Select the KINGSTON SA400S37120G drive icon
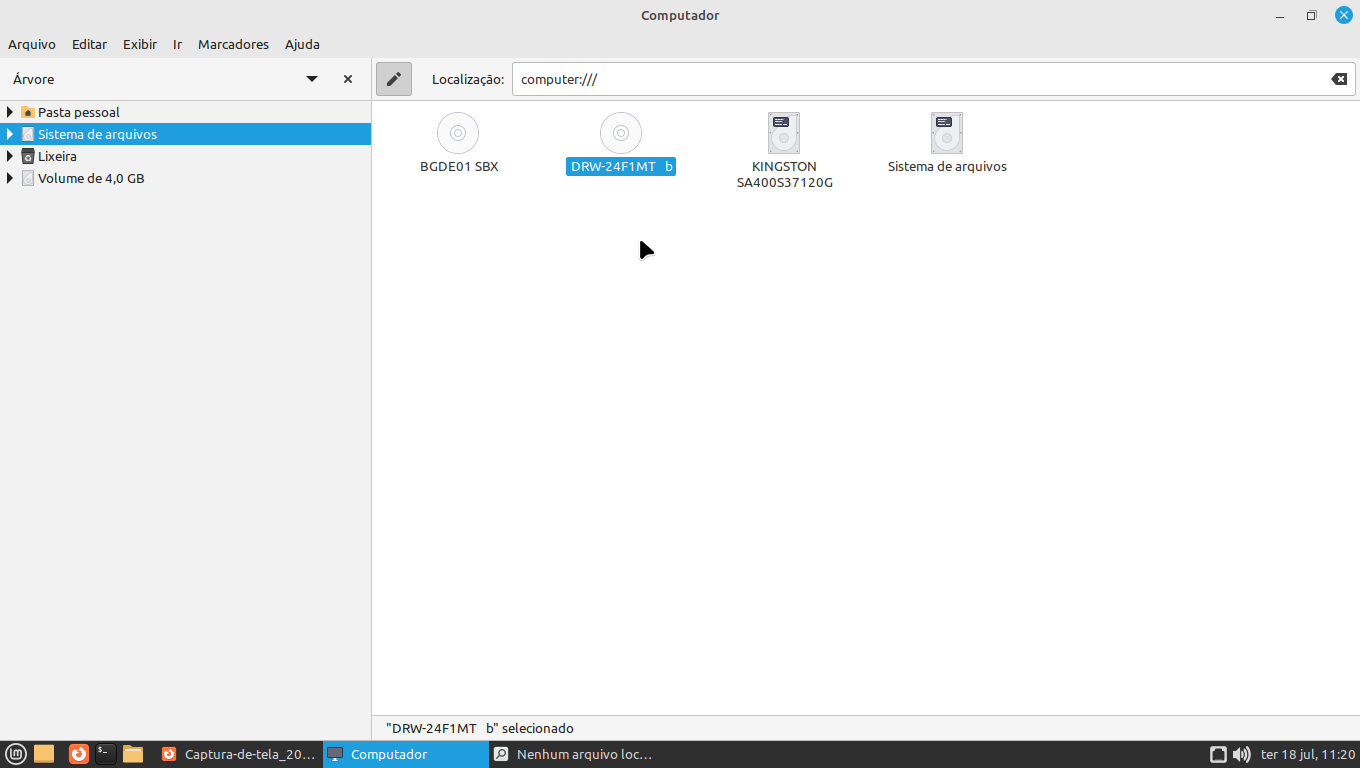This screenshot has height=768, width=1360. click(784, 133)
